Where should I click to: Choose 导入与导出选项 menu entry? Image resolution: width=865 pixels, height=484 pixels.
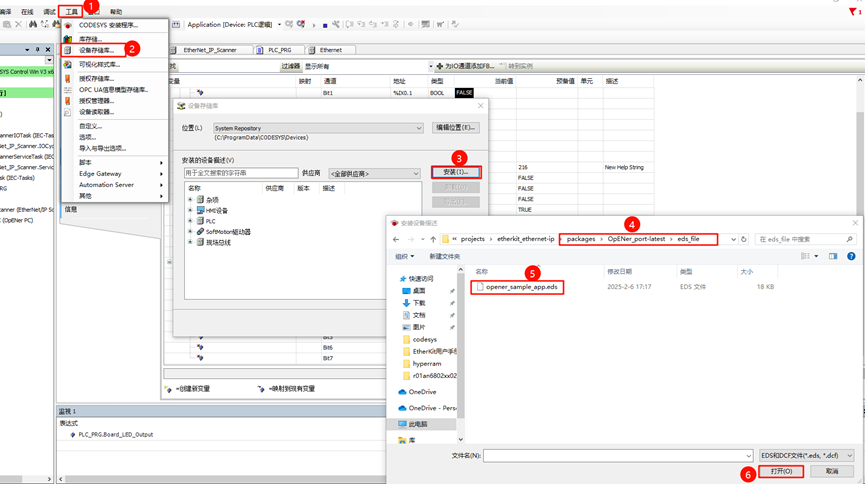click(103, 148)
